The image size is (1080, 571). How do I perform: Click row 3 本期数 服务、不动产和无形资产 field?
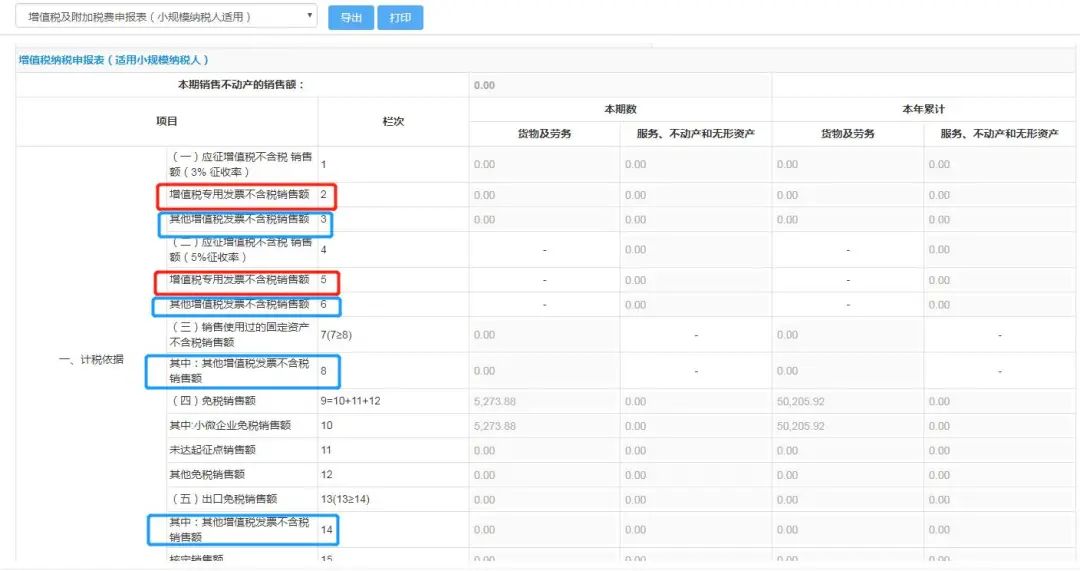click(696, 220)
